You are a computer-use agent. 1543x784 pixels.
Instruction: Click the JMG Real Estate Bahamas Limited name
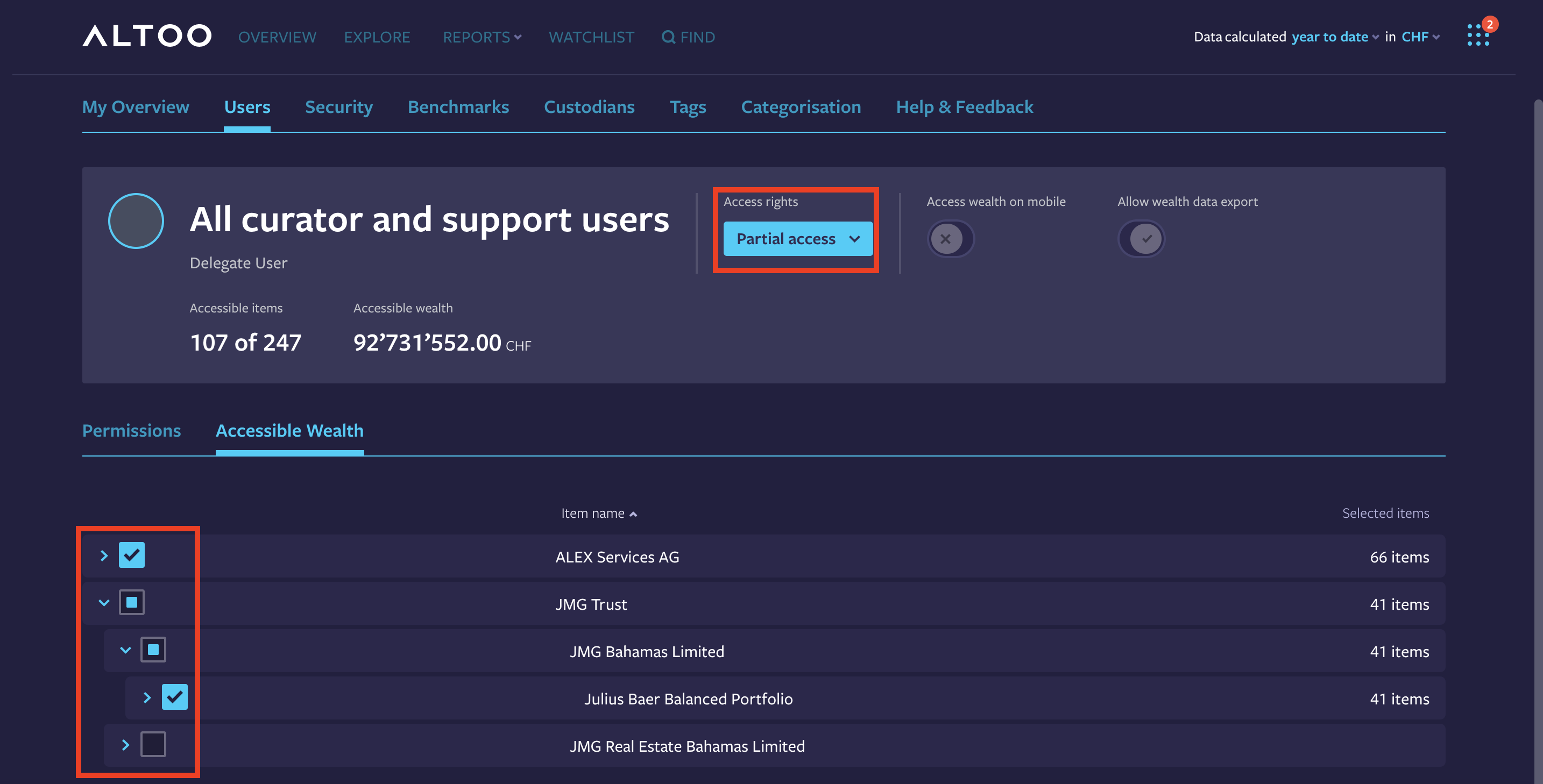[687, 746]
